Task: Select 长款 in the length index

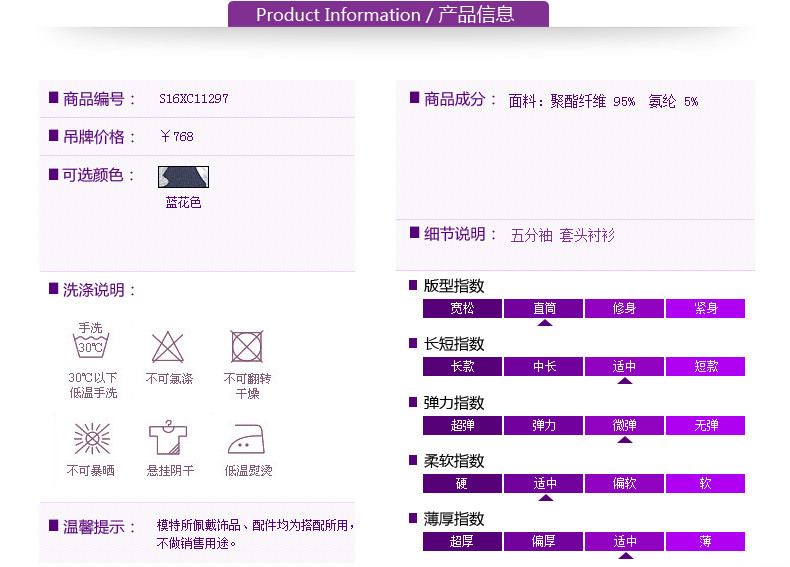Action: coord(463,367)
